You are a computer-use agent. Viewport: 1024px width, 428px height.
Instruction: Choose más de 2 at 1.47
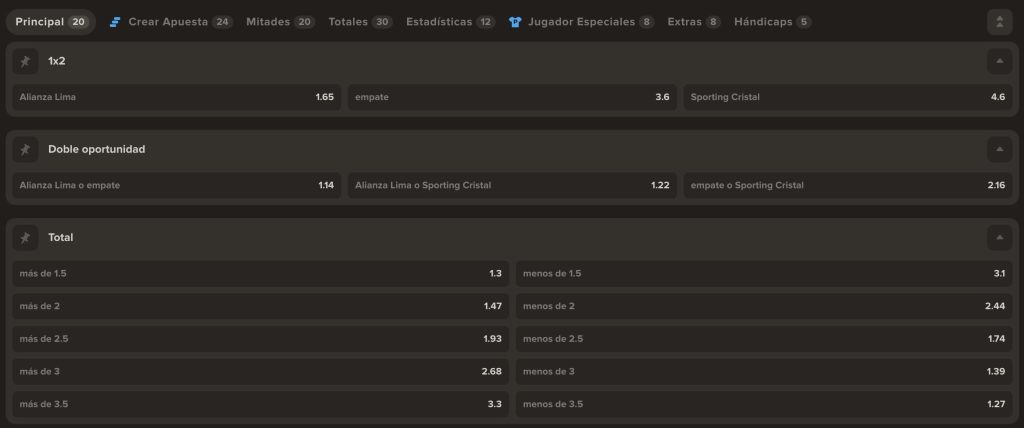tap(261, 306)
